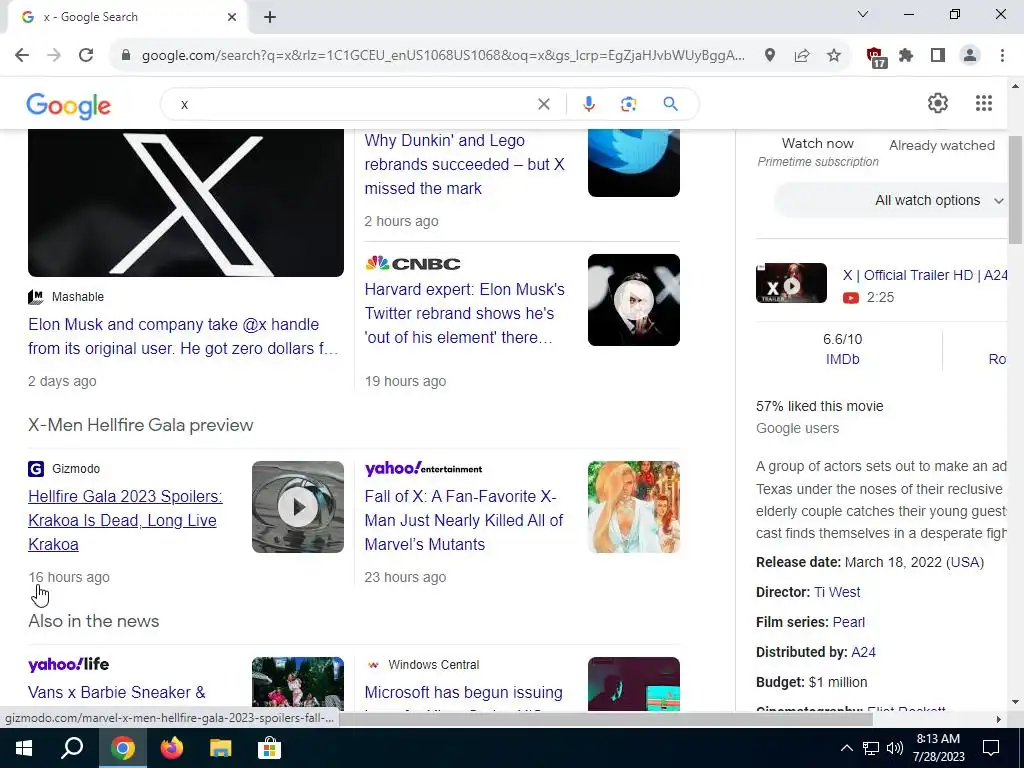This screenshot has height=768, width=1024.
Task: Submit search with the magnifier icon
Action: click(670, 104)
